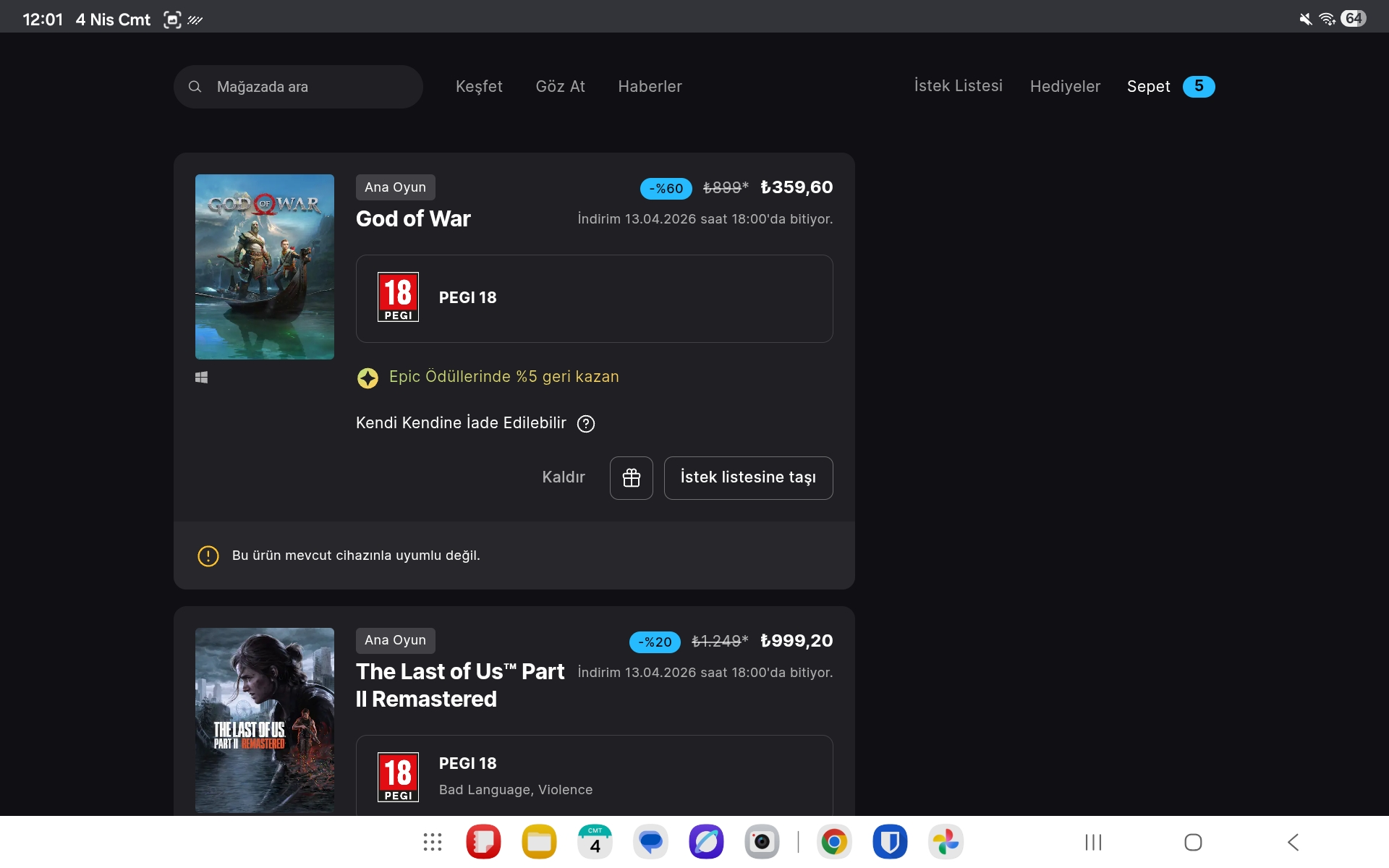Select the struck-through ₺899 original price
Viewport: 1389px width, 868px height.
click(x=726, y=188)
